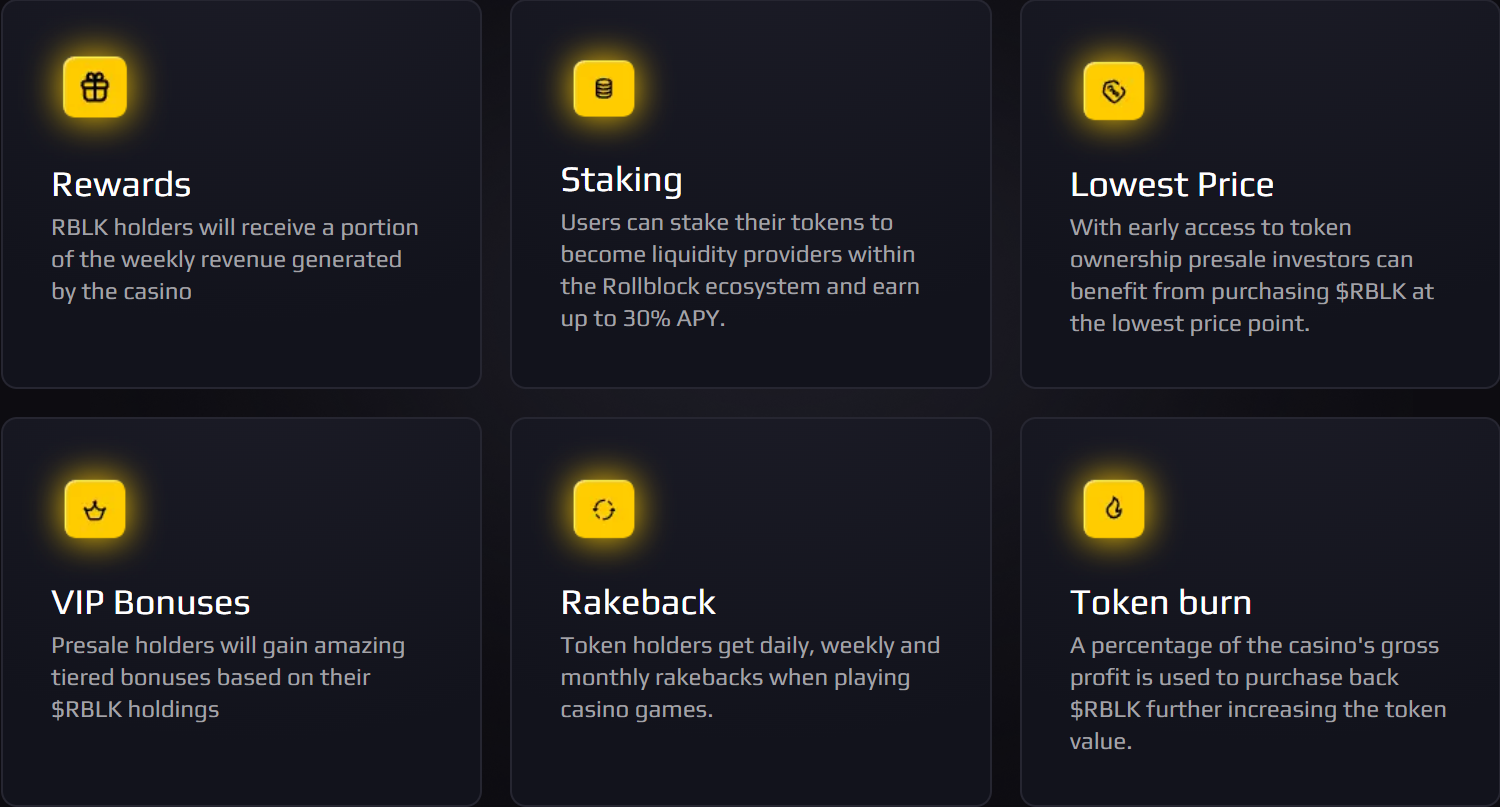Click the weekly revenue description under Rewards

(235, 259)
